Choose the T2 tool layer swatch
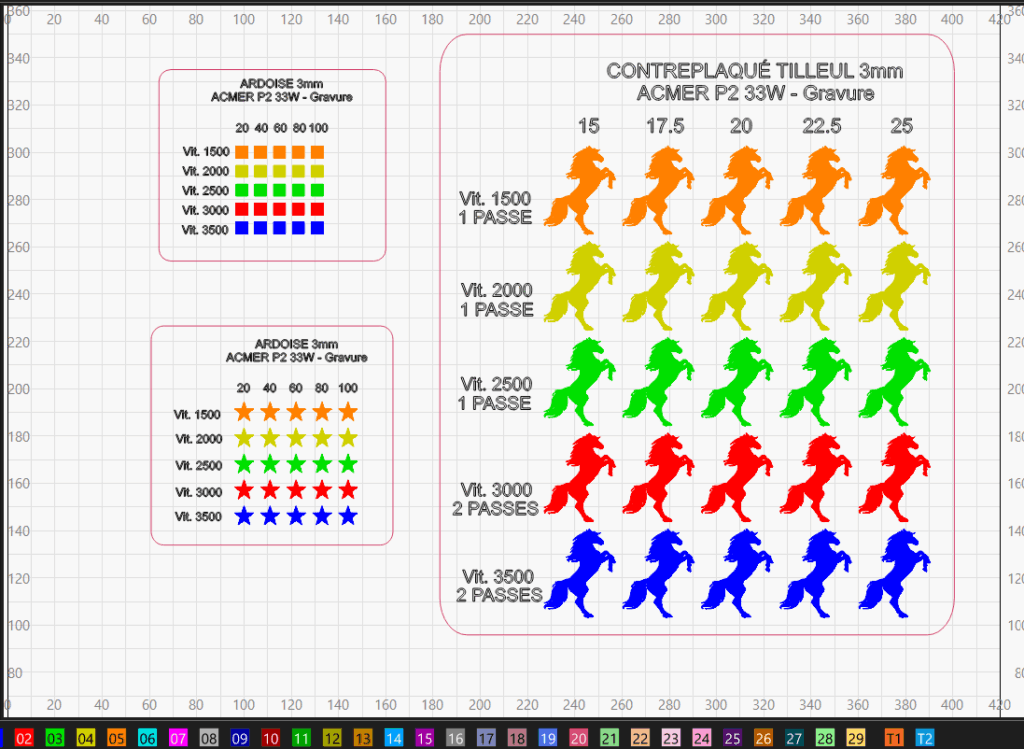The width and height of the screenshot is (1024, 749). point(924,739)
